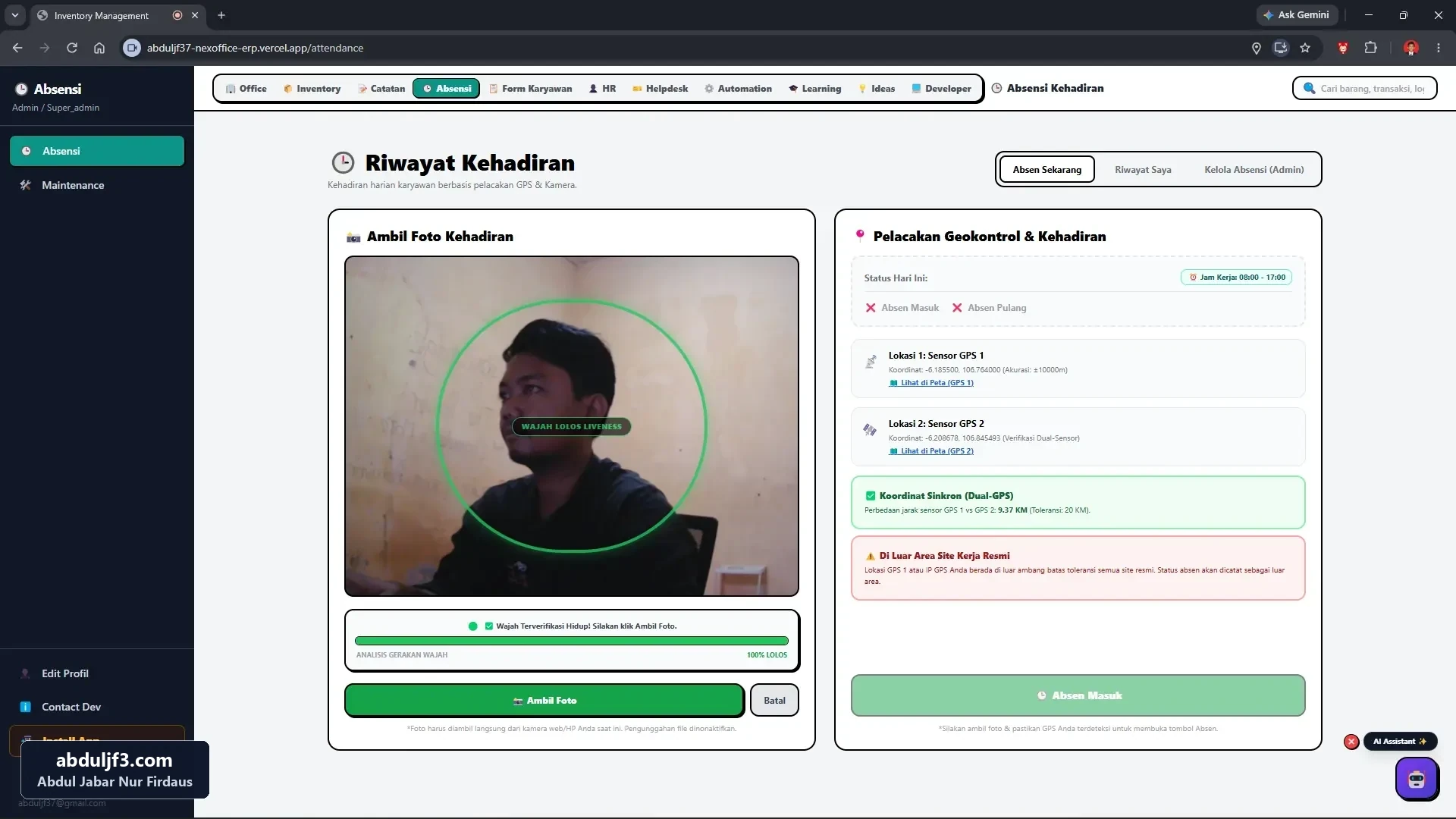Click the Batal button
This screenshot has width=1456, height=819.
tap(774, 700)
